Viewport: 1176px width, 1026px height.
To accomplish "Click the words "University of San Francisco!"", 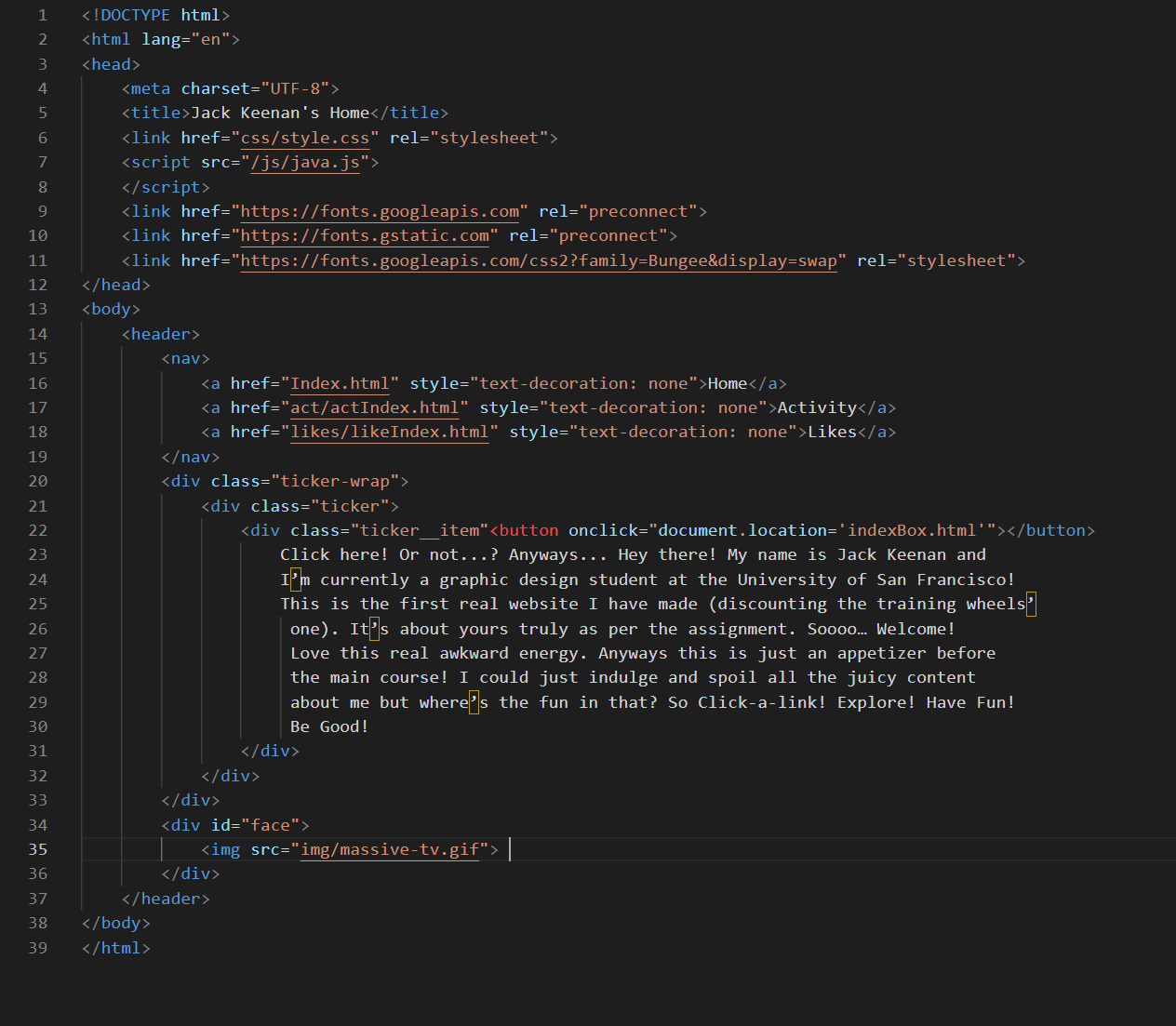I will click(876, 580).
